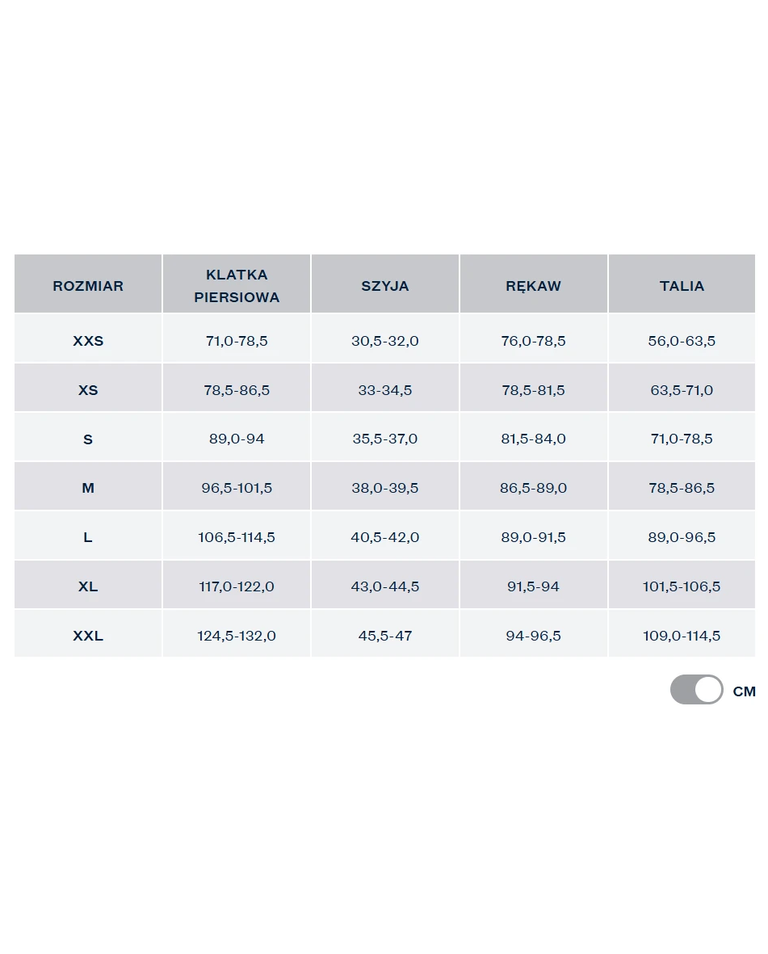Image resolution: width=768 pixels, height=954 pixels.
Task: Click the sleeve value 91,5-94 cell
Action: (533, 586)
